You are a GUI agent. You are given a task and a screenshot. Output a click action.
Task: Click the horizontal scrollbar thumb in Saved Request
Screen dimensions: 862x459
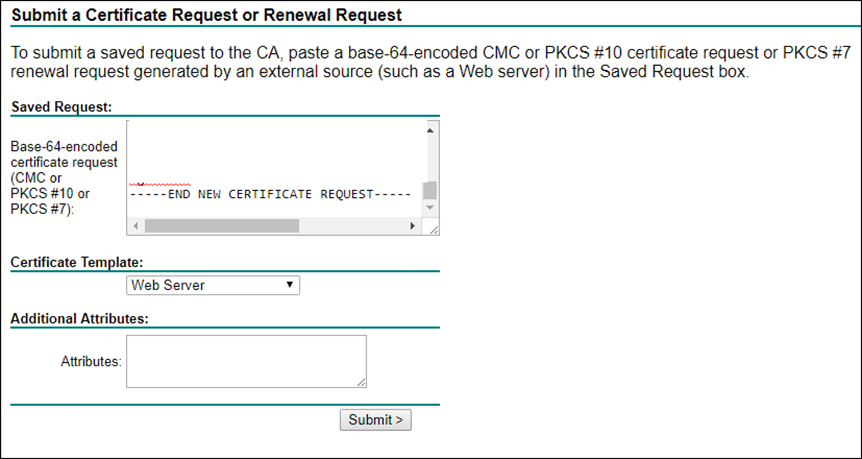(222, 226)
